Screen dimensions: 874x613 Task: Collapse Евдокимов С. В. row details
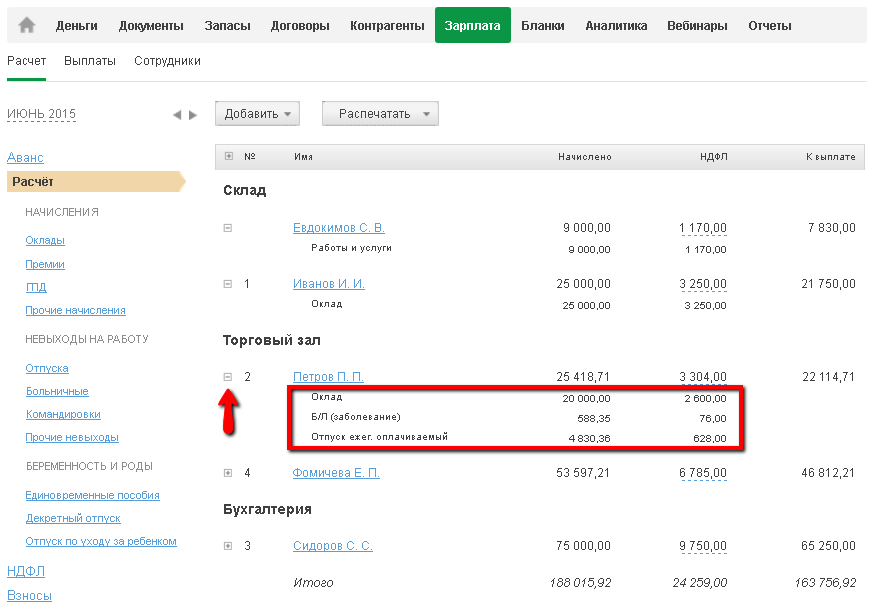coord(228,228)
